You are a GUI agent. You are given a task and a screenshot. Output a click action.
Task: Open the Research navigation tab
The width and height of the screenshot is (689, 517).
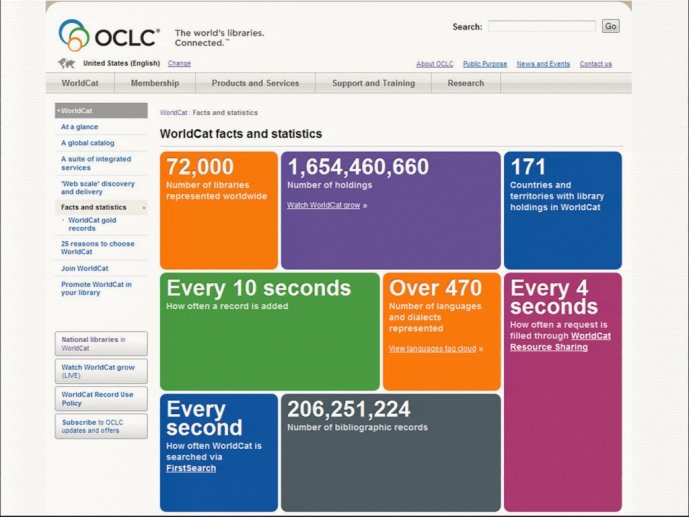pos(466,83)
